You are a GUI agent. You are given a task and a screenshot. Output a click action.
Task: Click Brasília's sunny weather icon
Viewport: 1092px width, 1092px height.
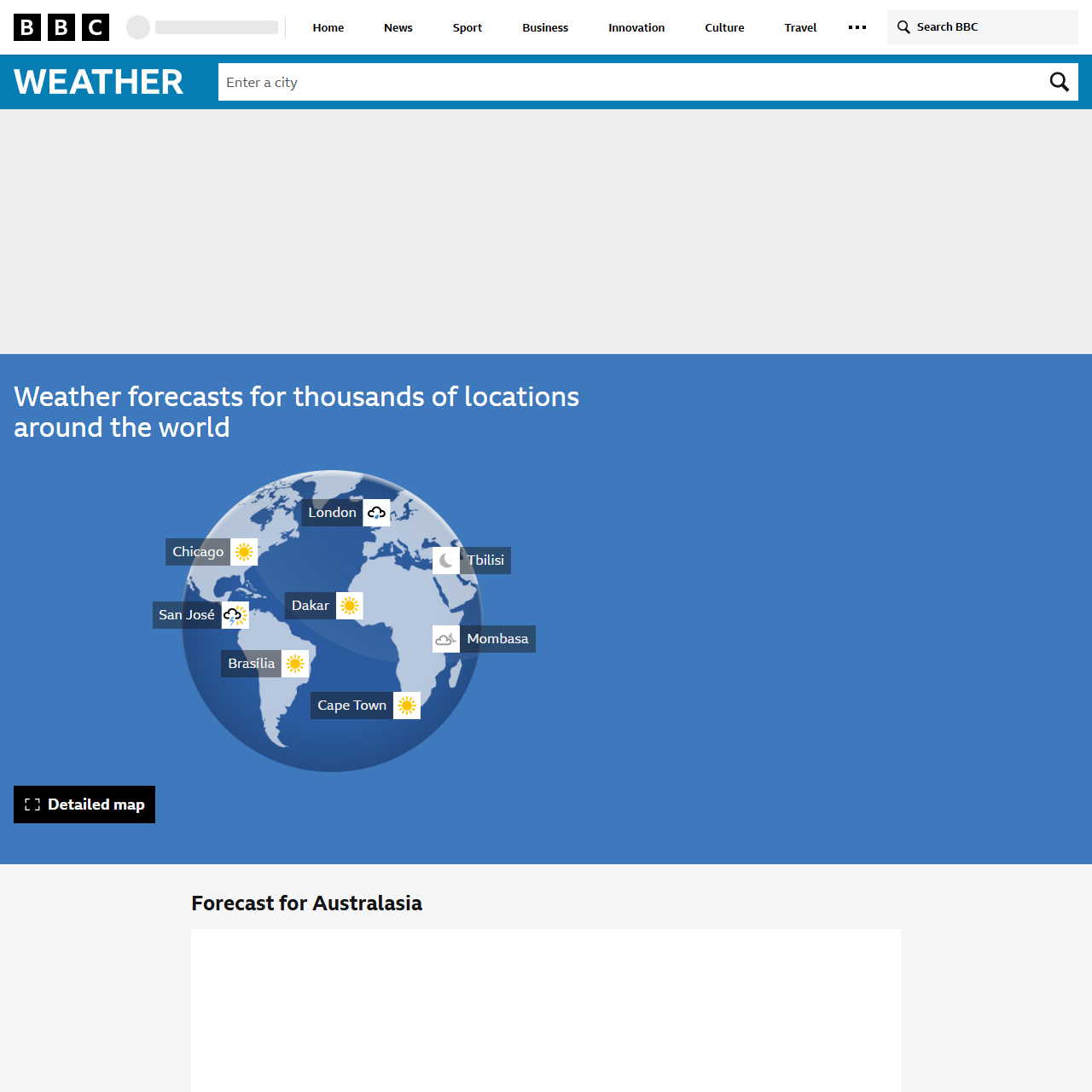[x=295, y=664]
